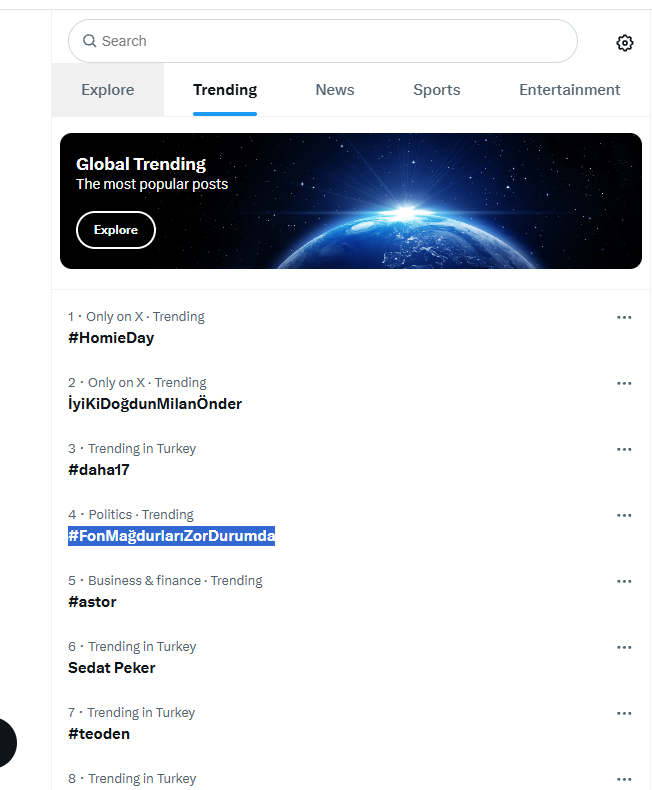Switch to the News tab
The image size is (652, 790).
click(335, 90)
